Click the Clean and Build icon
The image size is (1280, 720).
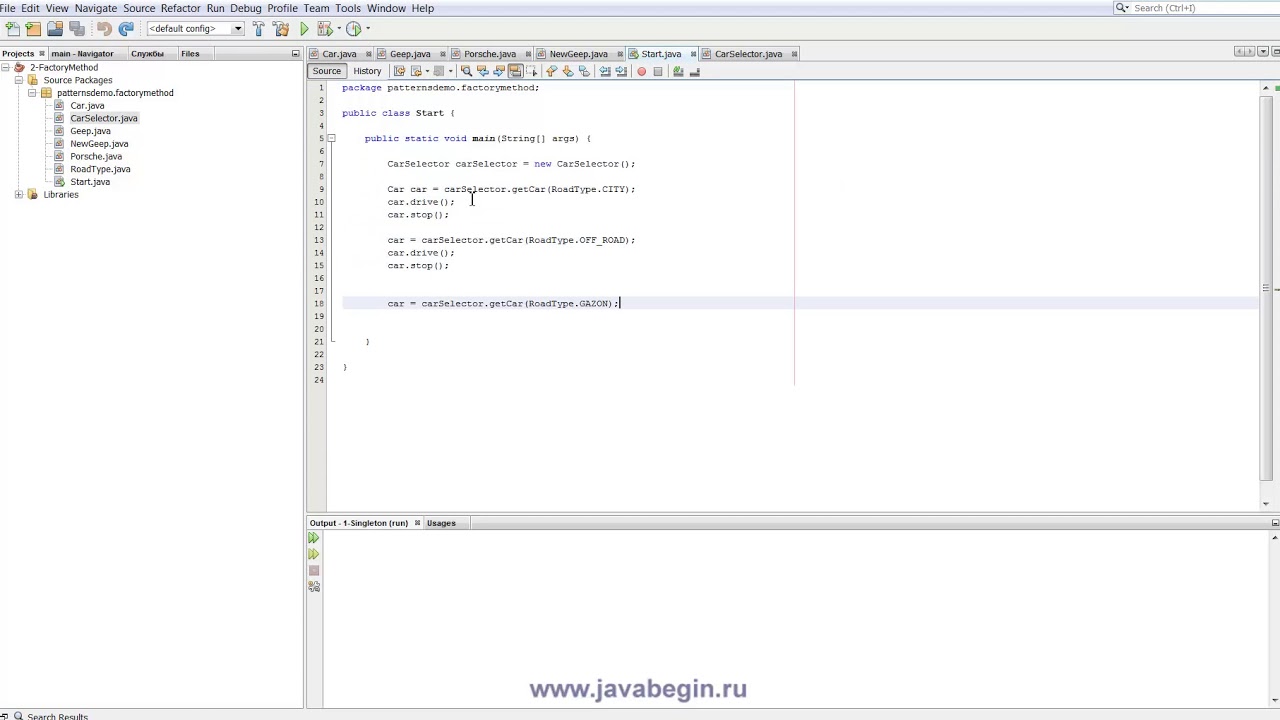tap(280, 29)
